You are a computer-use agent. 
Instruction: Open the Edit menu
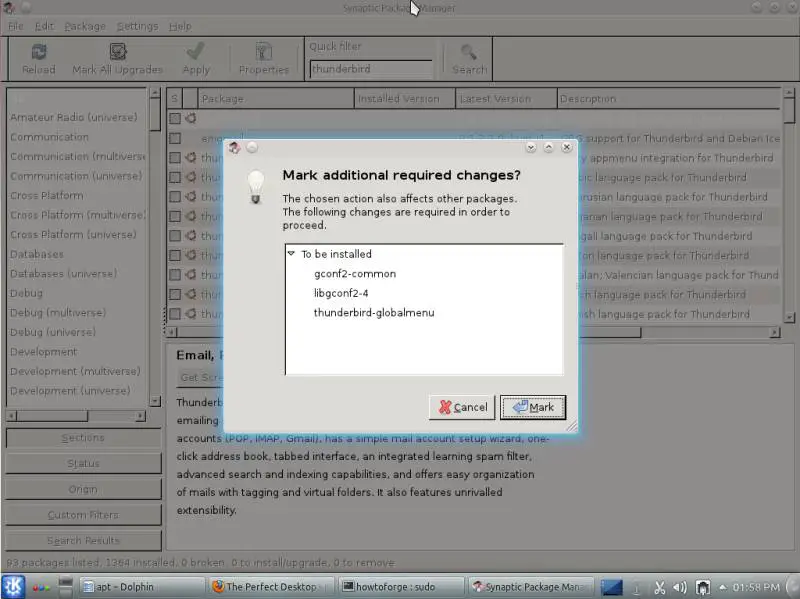tap(44, 26)
